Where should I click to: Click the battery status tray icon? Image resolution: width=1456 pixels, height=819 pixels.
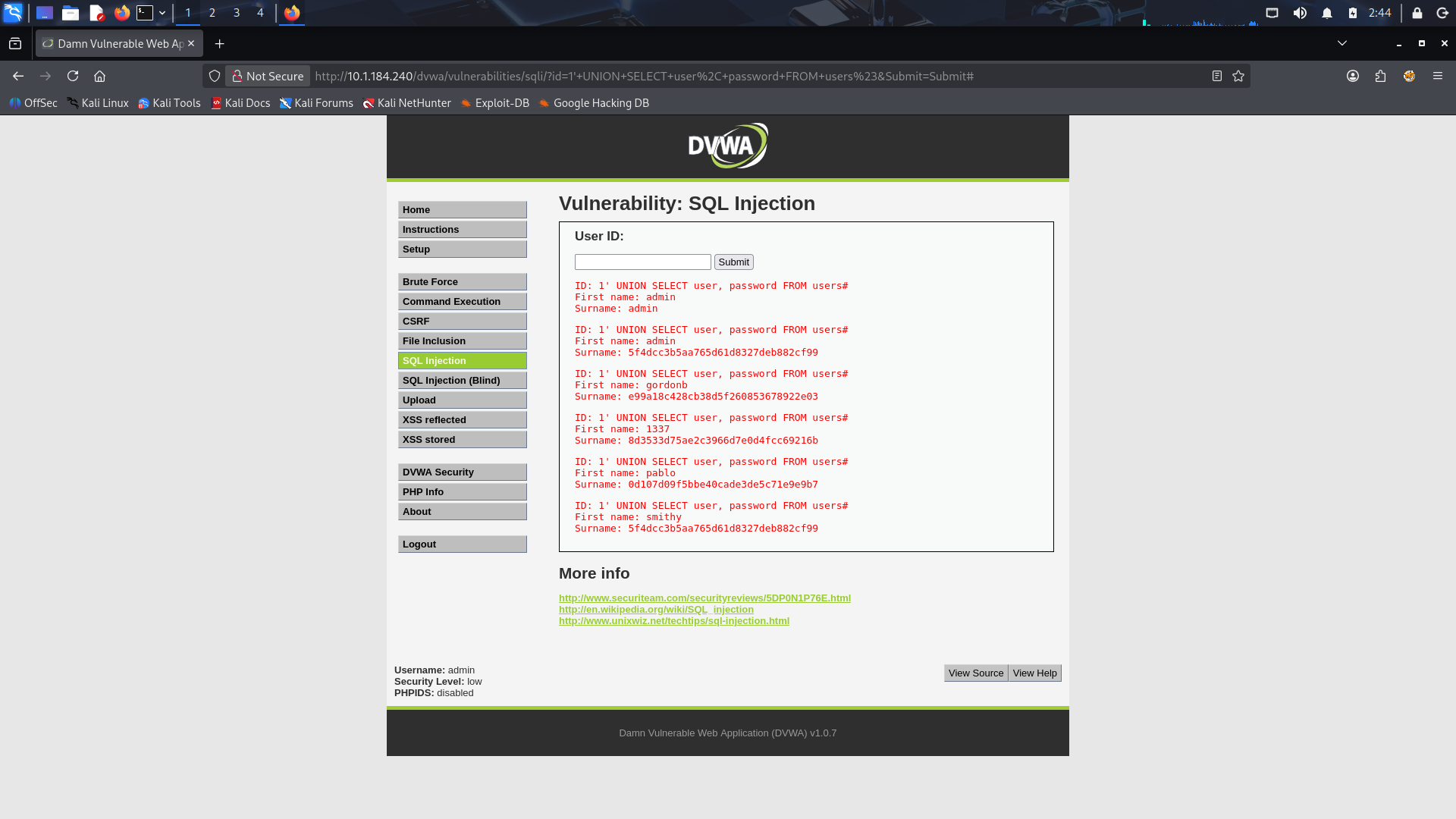pyautogui.click(x=1353, y=13)
